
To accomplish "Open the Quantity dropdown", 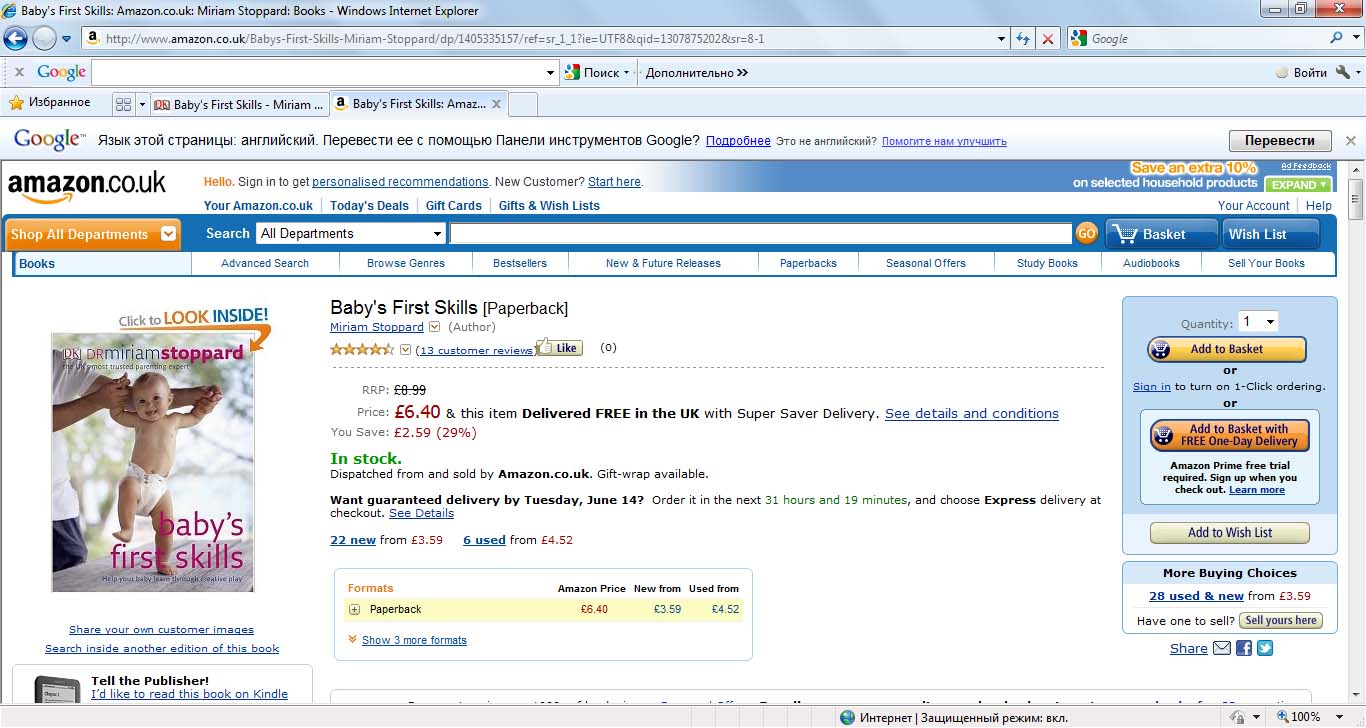I will [x=1259, y=322].
